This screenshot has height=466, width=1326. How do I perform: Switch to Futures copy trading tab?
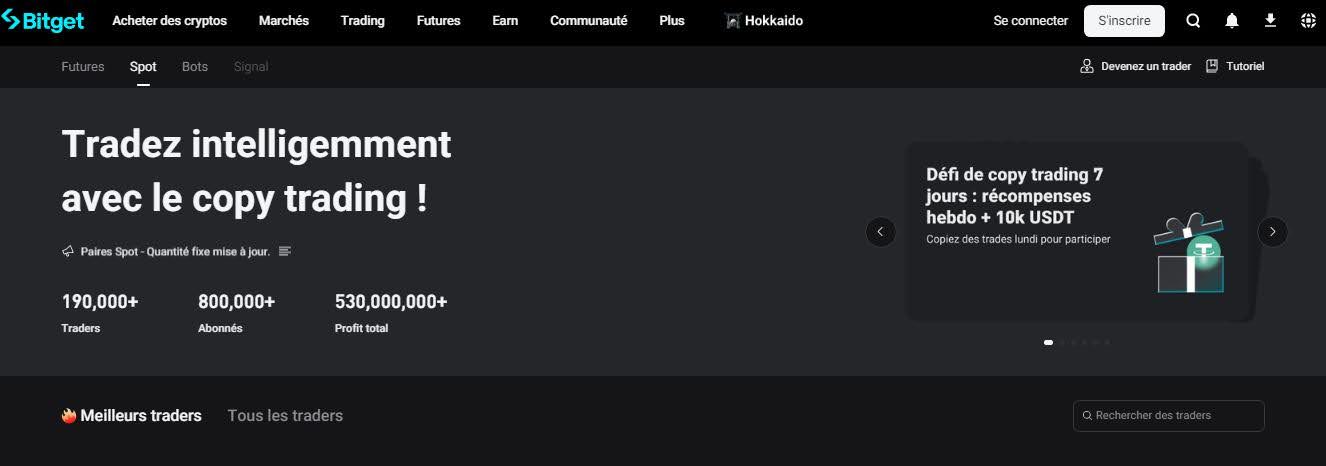click(x=83, y=67)
